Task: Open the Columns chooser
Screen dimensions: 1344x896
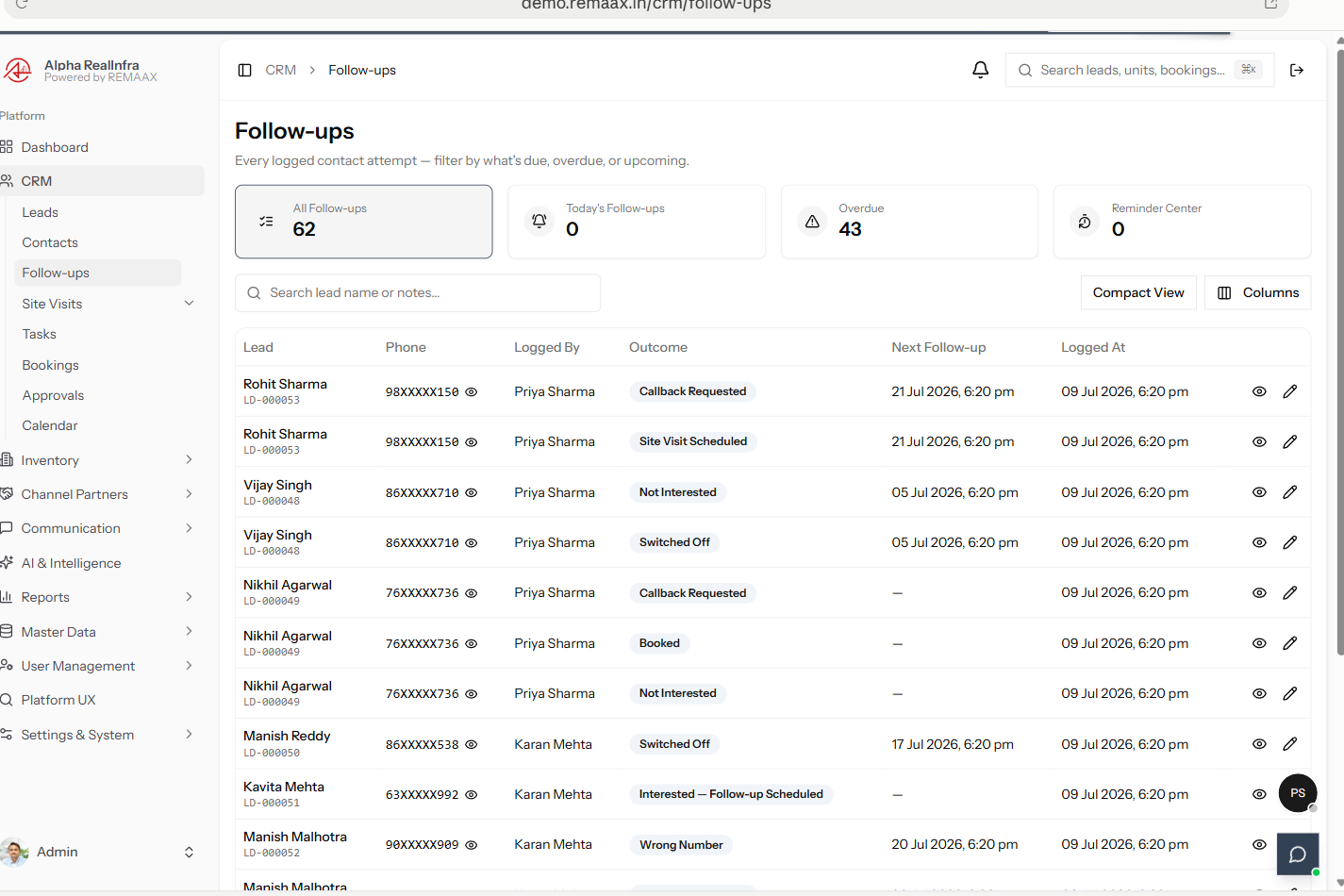Action: click(1258, 292)
